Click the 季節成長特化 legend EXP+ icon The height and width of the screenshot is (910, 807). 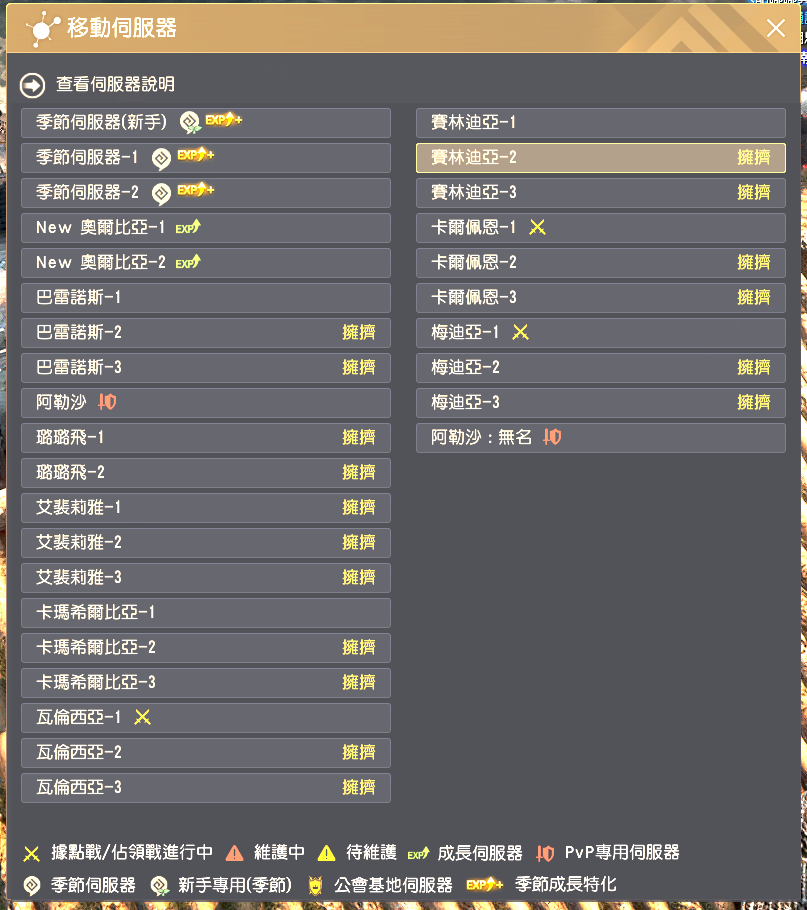pyautogui.click(x=484, y=884)
